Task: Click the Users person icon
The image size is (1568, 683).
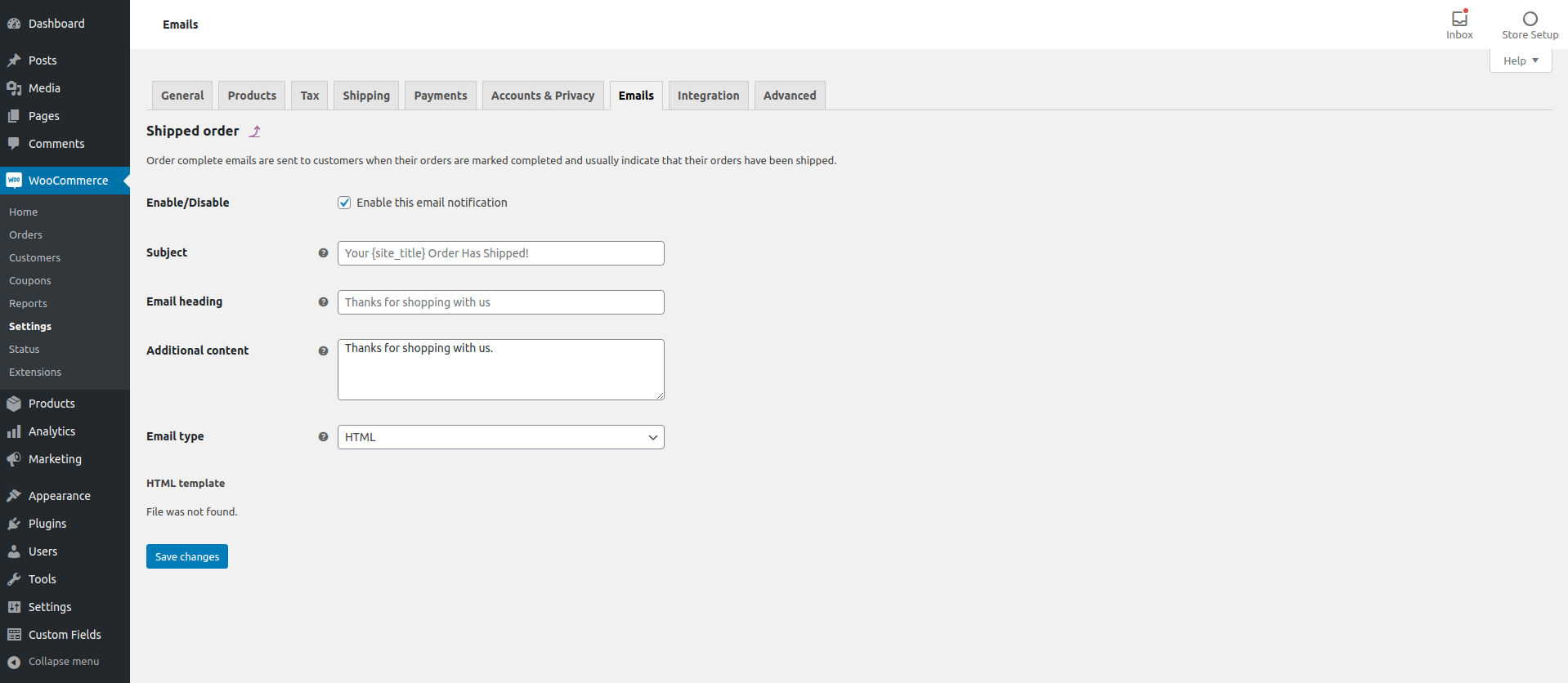Action: tap(14, 551)
